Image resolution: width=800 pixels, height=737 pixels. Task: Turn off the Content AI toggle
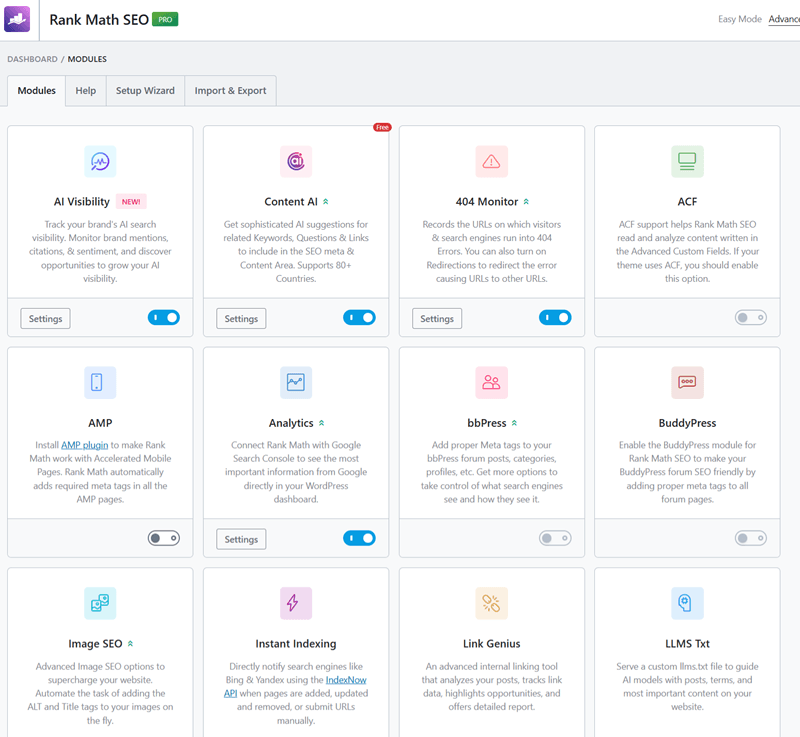359,318
